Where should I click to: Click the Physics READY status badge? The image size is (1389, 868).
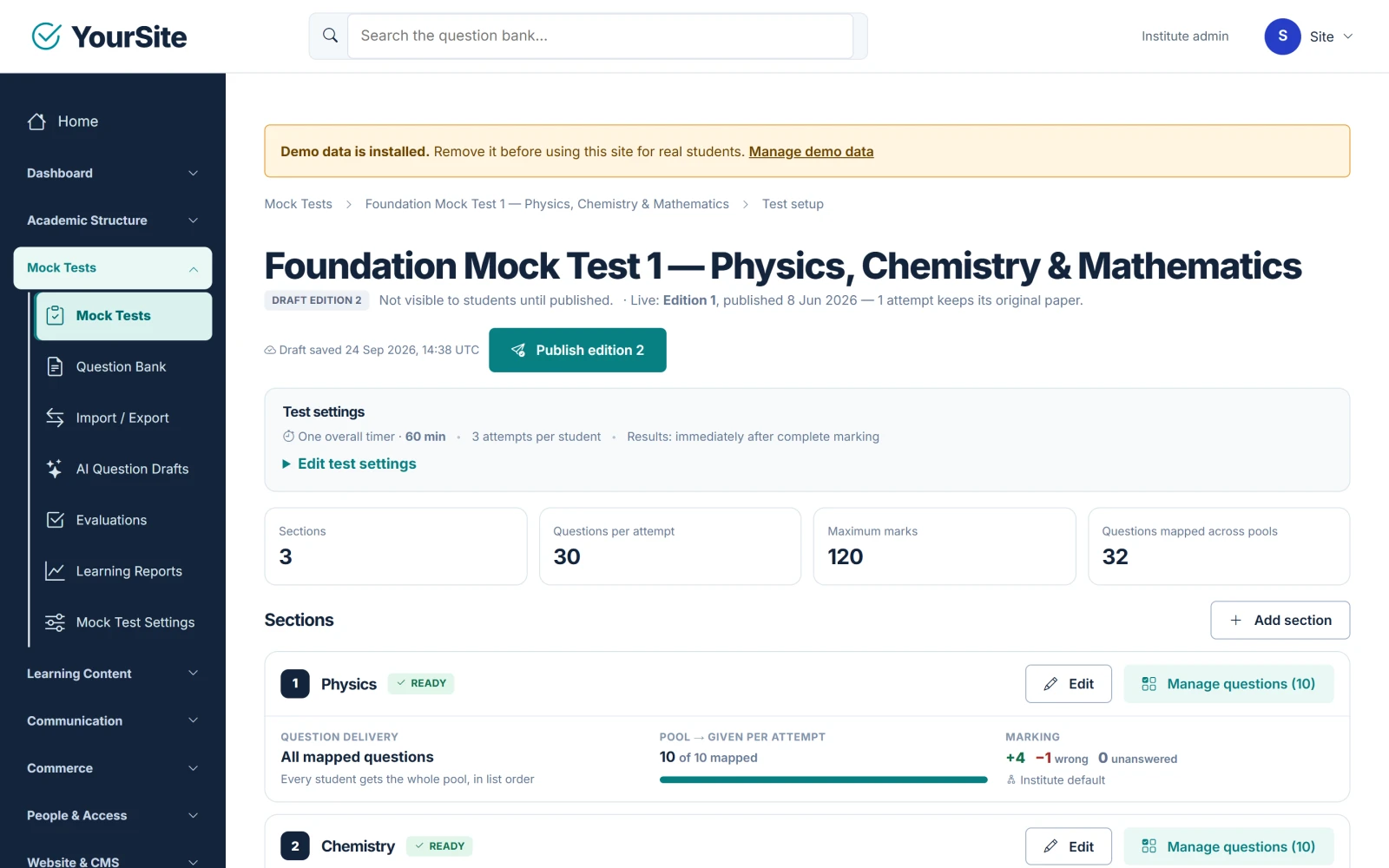click(x=421, y=684)
